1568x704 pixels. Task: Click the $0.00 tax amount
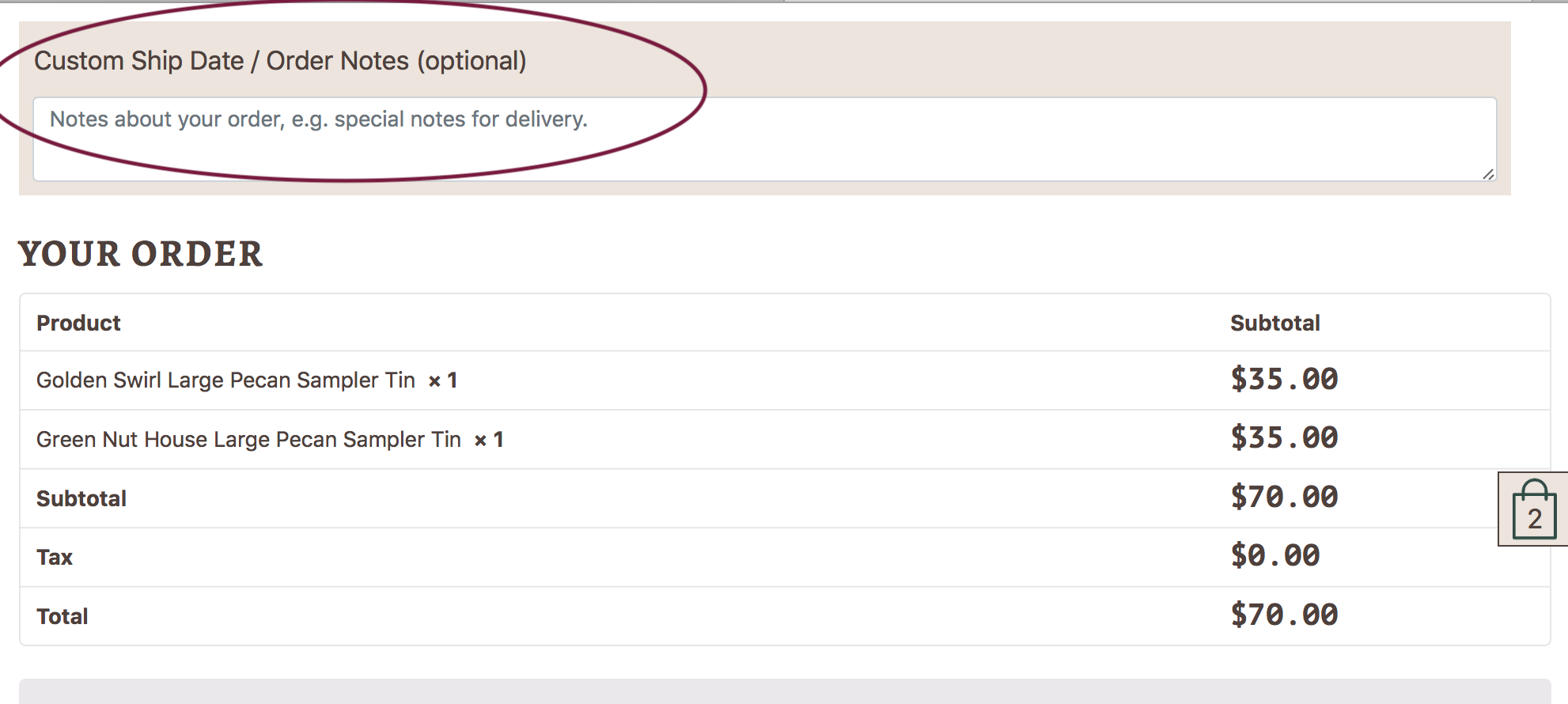(1274, 555)
